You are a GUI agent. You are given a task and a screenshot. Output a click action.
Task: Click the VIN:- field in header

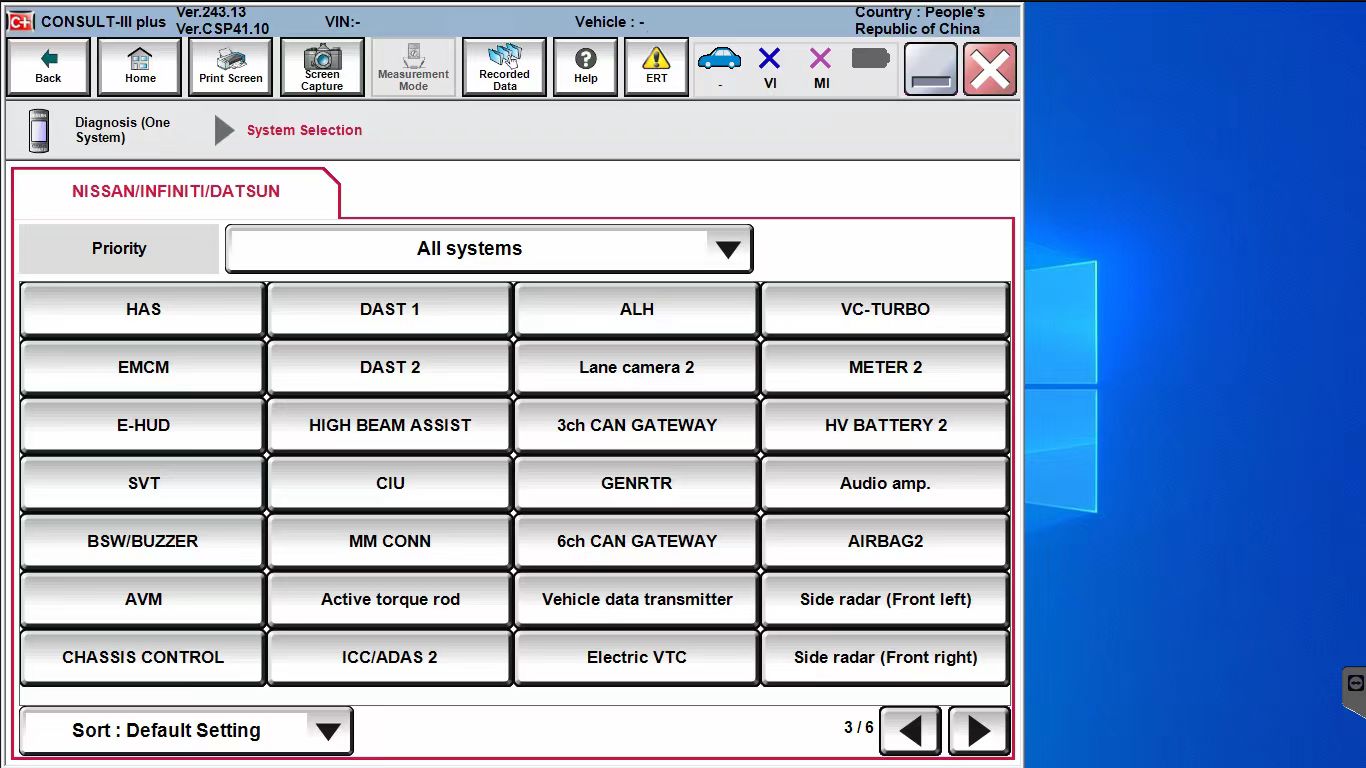pyautogui.click(x=343, y=21)
